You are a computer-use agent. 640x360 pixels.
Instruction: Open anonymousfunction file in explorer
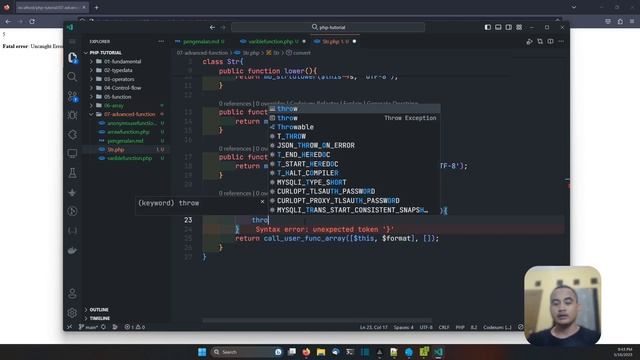tap(126, 123)
